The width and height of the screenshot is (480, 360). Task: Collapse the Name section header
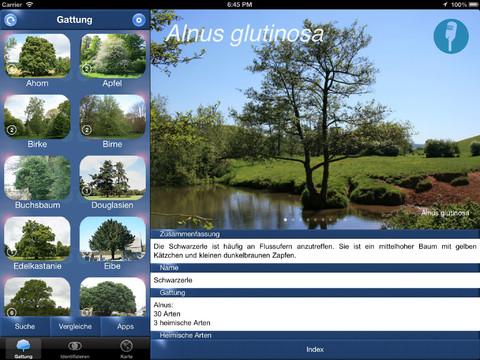click(x=315, y=268)
